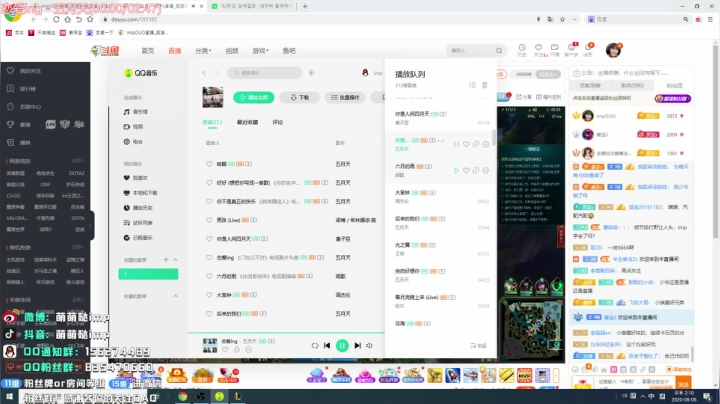Like current song from player bar heart

pyautogui.click(x=225, y=350)
